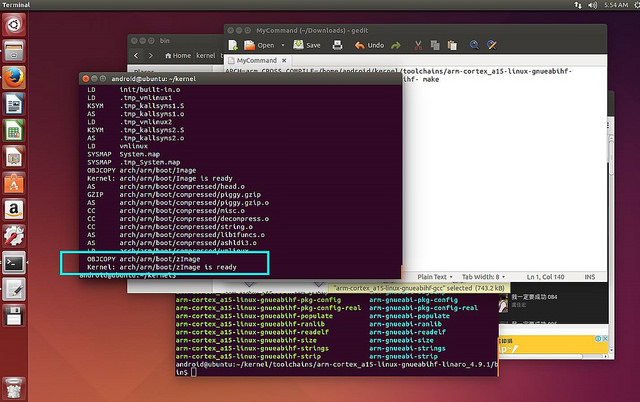Screen dimensions: 640x402
Task: Click the Cut scissors icon
Action: pyautogui.click(x=419, y=45)
